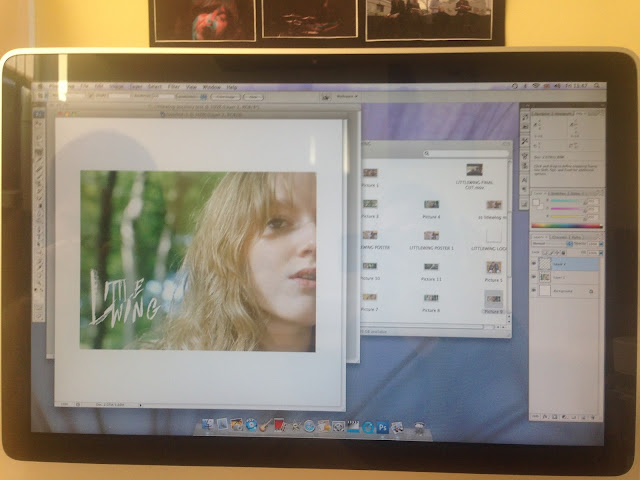This screenshot has height=480, width=640.
Task: Toggle lock position
Action: coord(557,253)
